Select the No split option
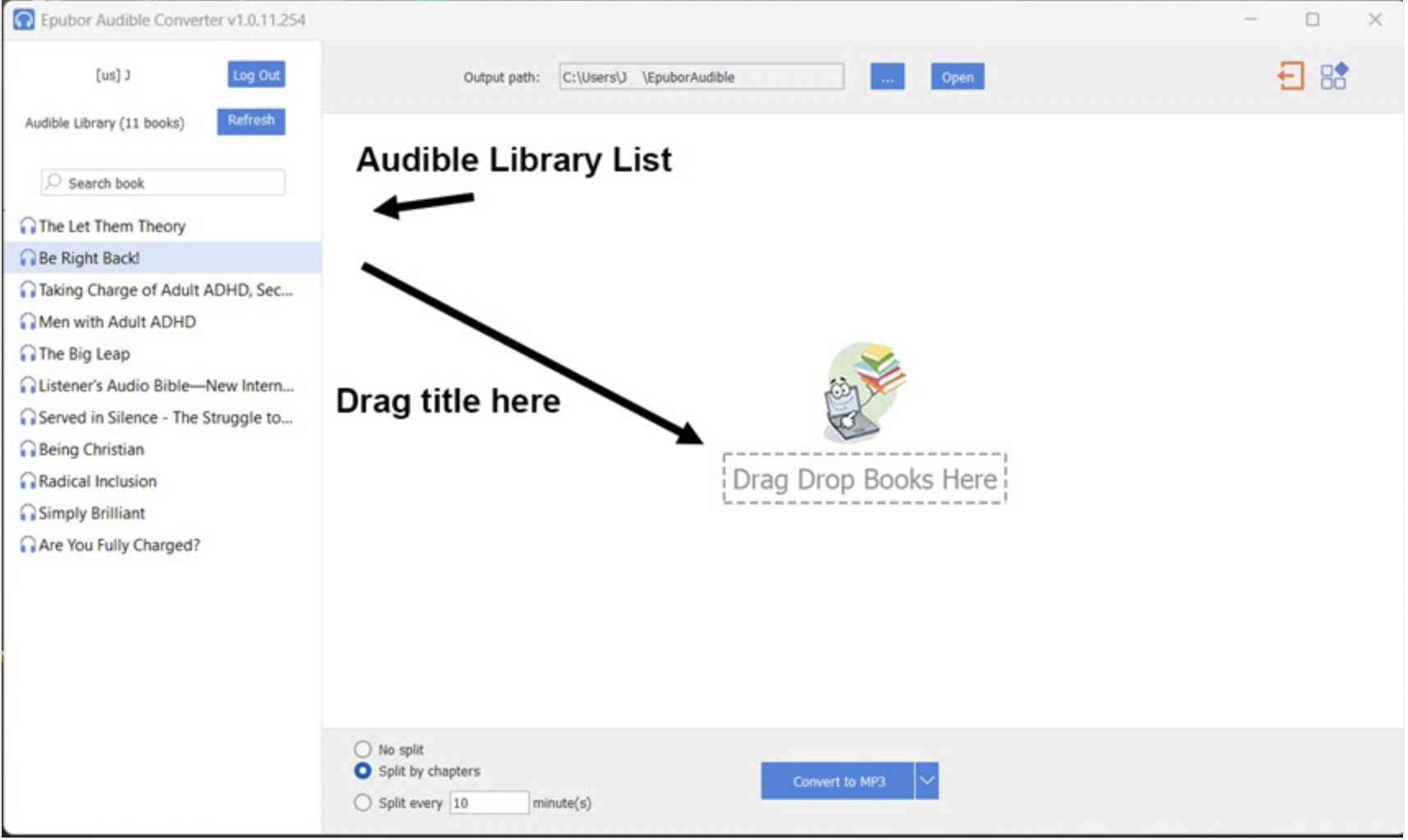The image size is (1408, 840). (x=363, y=749)
